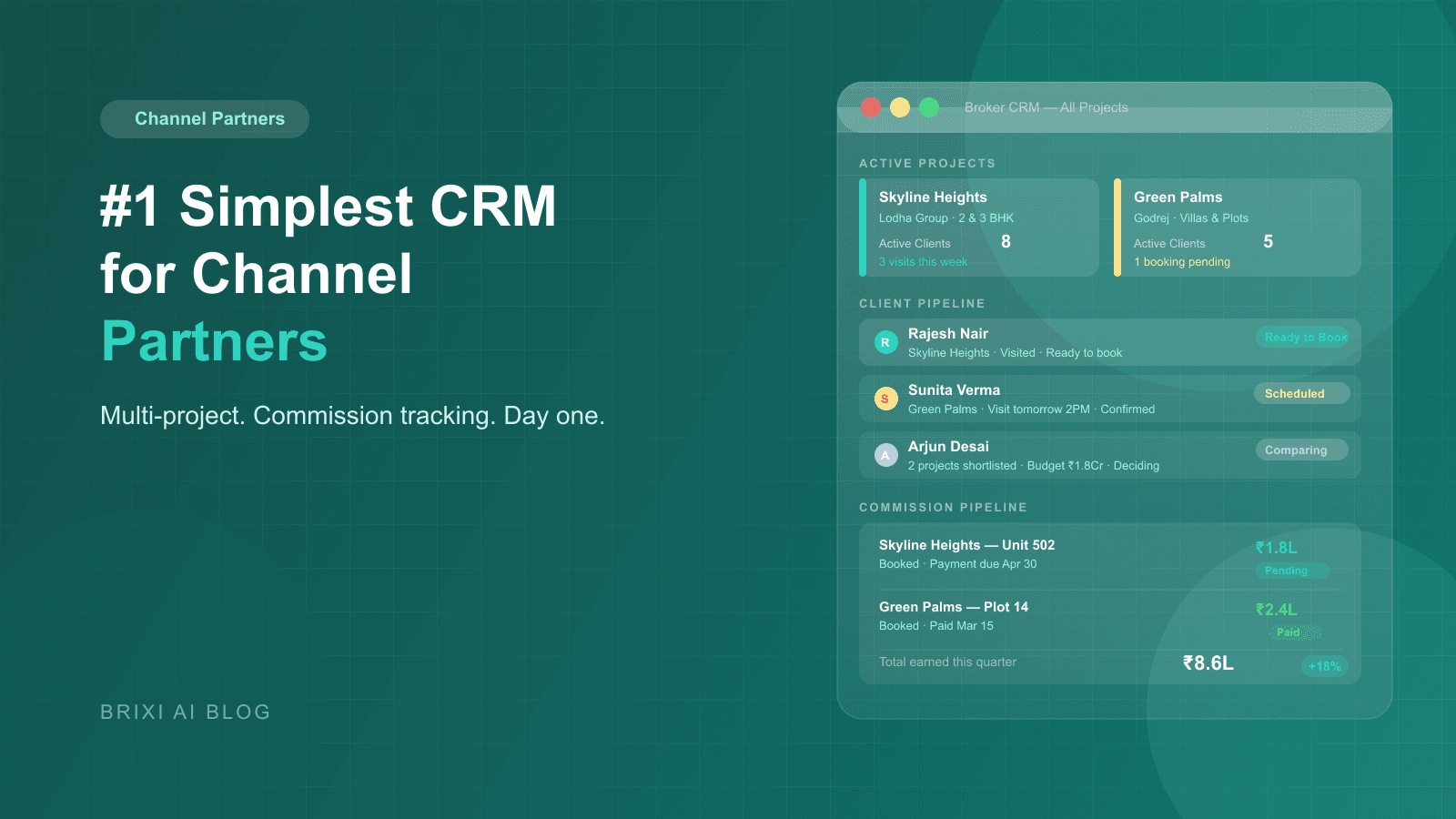
Task: Select 'Multi-project. Commission tracking. Day one.' tagline
Action: (x=352, y=416)
